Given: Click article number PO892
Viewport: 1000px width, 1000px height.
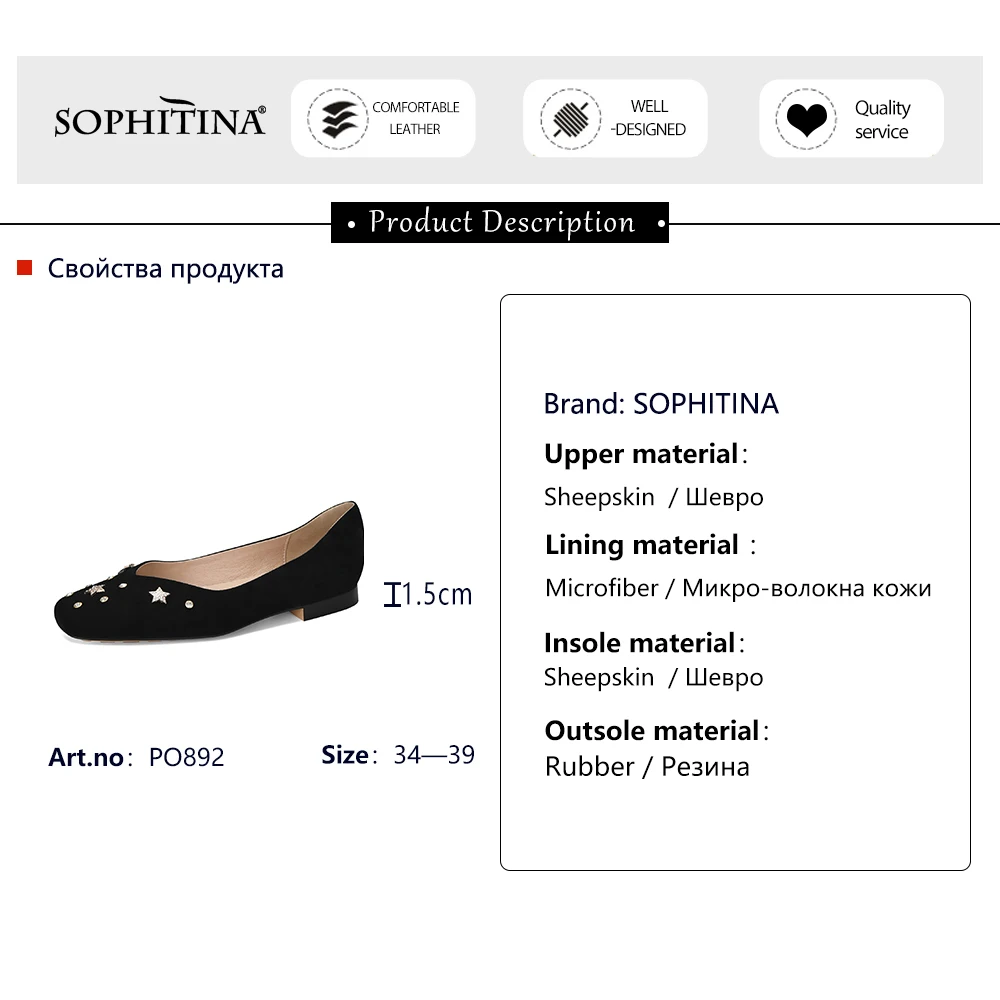Looking at the screenshot, I should pyautogui.click(x=187, y=757).
